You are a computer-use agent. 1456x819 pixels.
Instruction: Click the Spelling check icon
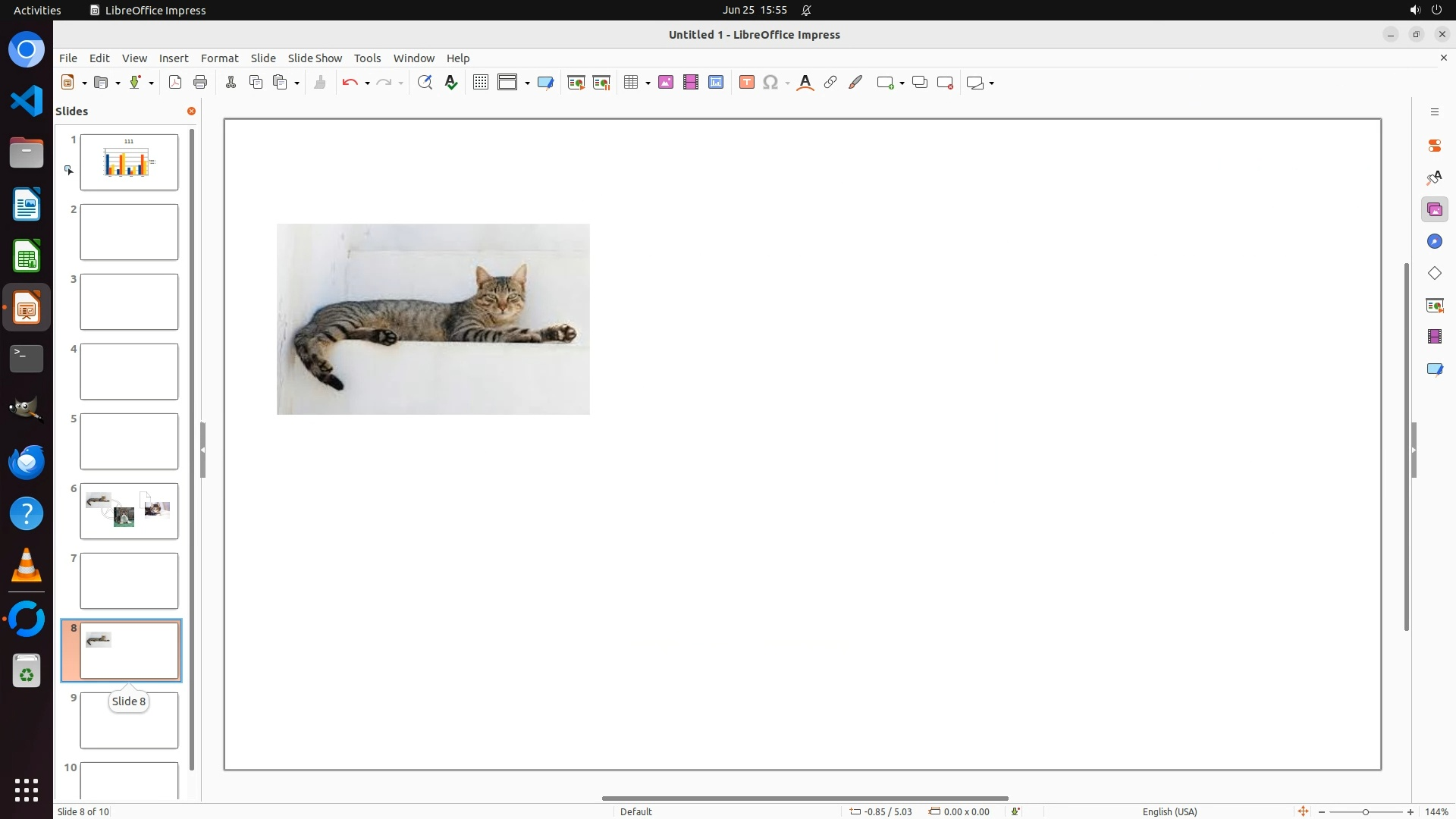[x=451, y=83]
